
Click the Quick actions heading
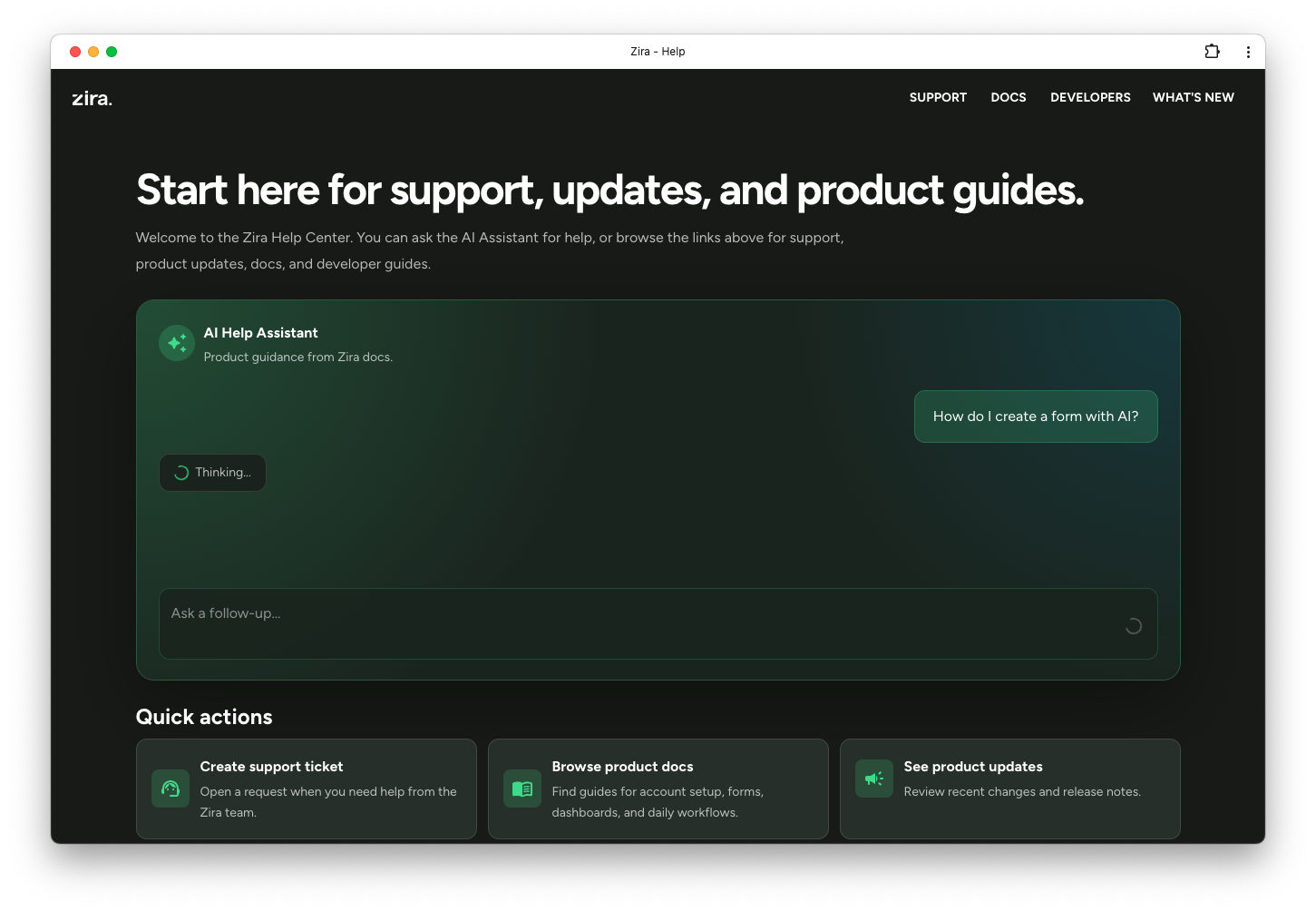point(204,717)
